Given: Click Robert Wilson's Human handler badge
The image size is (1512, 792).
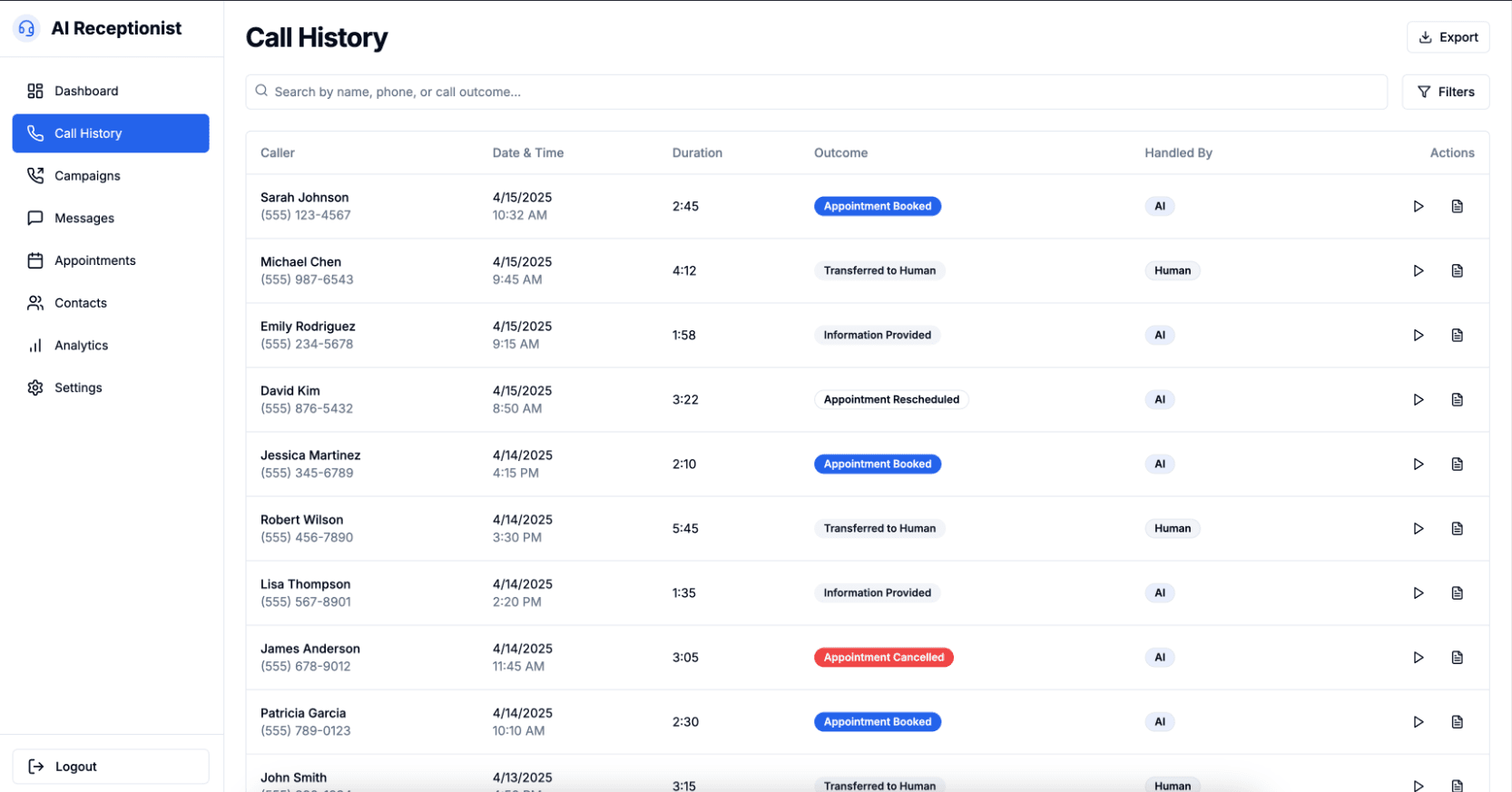Looking at the screenshot, I should [x=1173, y=529].
